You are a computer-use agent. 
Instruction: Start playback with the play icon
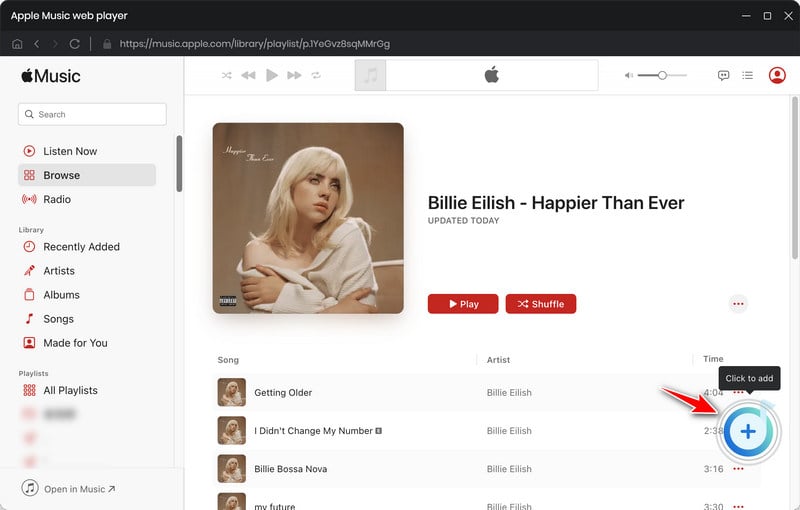(x=271, y=75)
